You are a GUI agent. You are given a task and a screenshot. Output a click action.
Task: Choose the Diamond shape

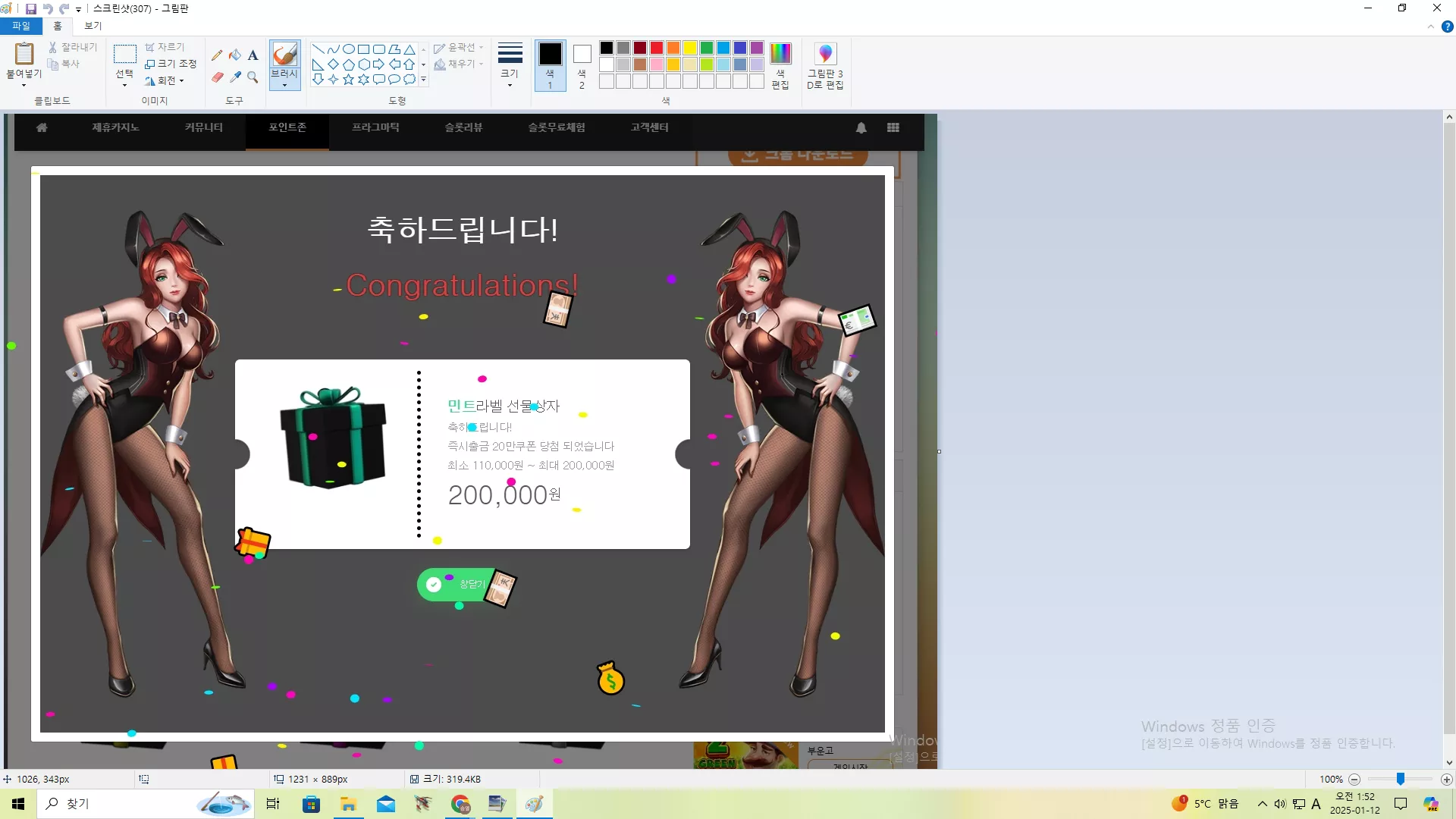(x=333, y=64)
